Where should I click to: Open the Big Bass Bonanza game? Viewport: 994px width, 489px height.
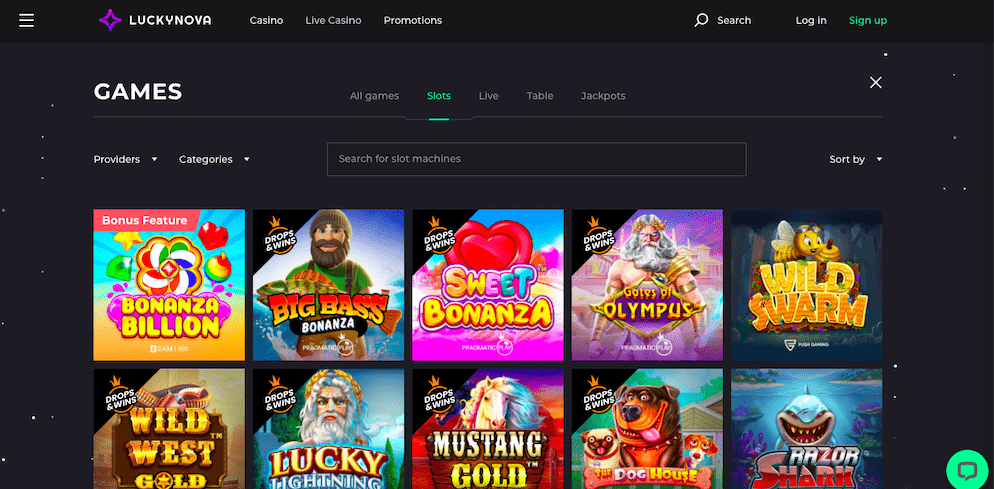328,285
